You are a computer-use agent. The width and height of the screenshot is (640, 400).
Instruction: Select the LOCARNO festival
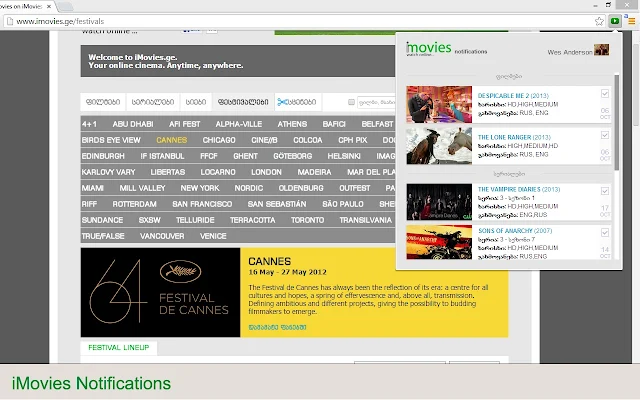click(x=218, y=172)
